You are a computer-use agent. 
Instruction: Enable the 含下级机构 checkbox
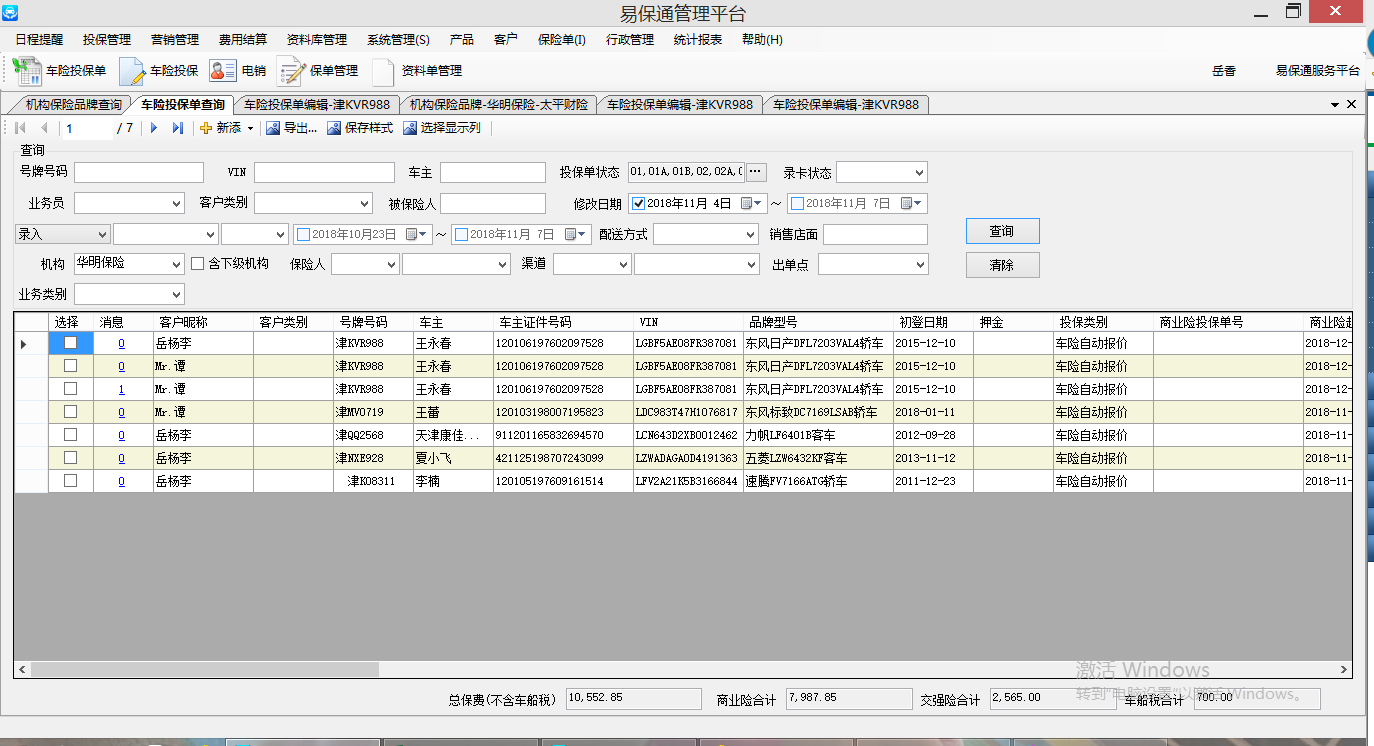tap(198, 264)
